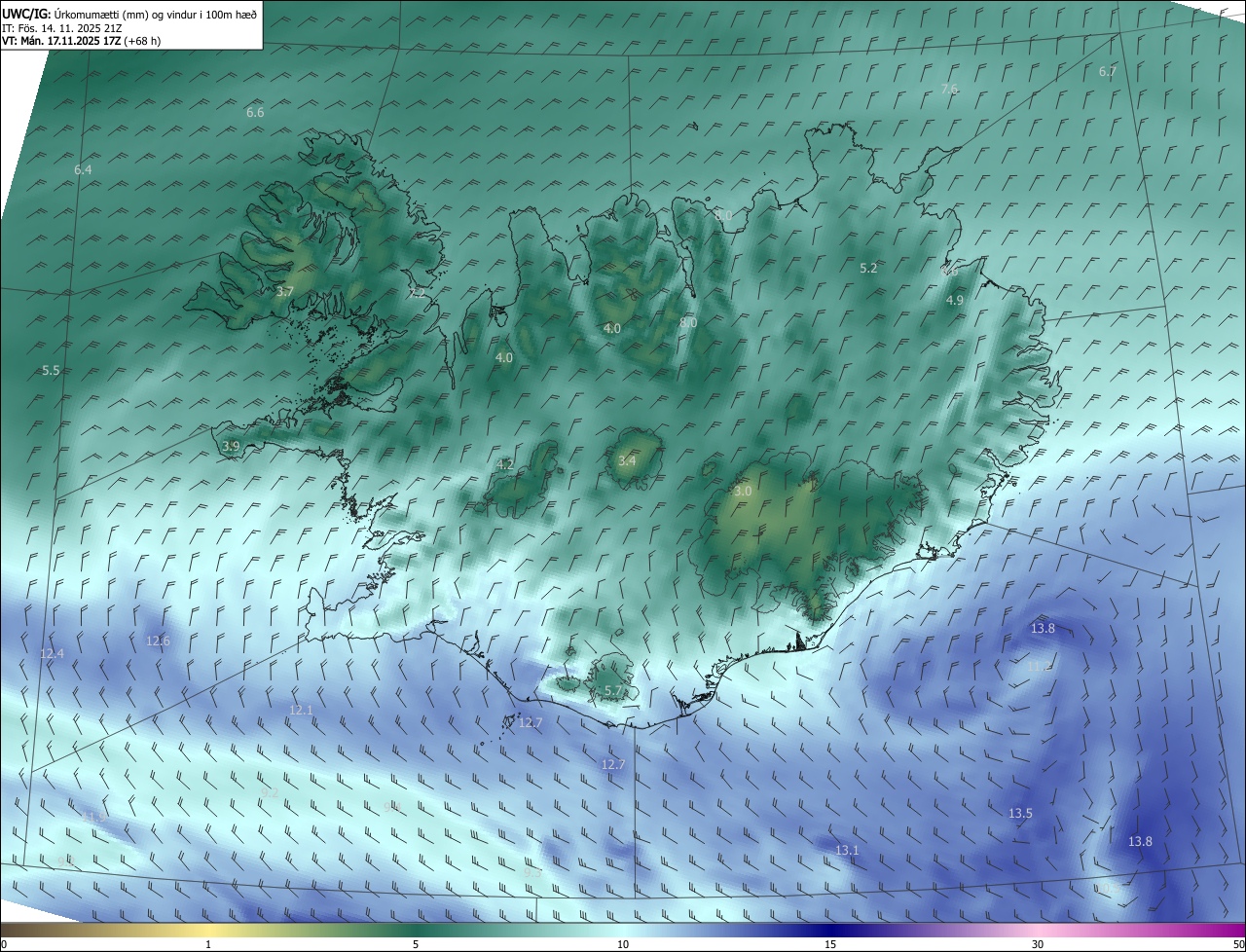
Task: Click the 0 tick on the color scale
Action: coord(4,945)
